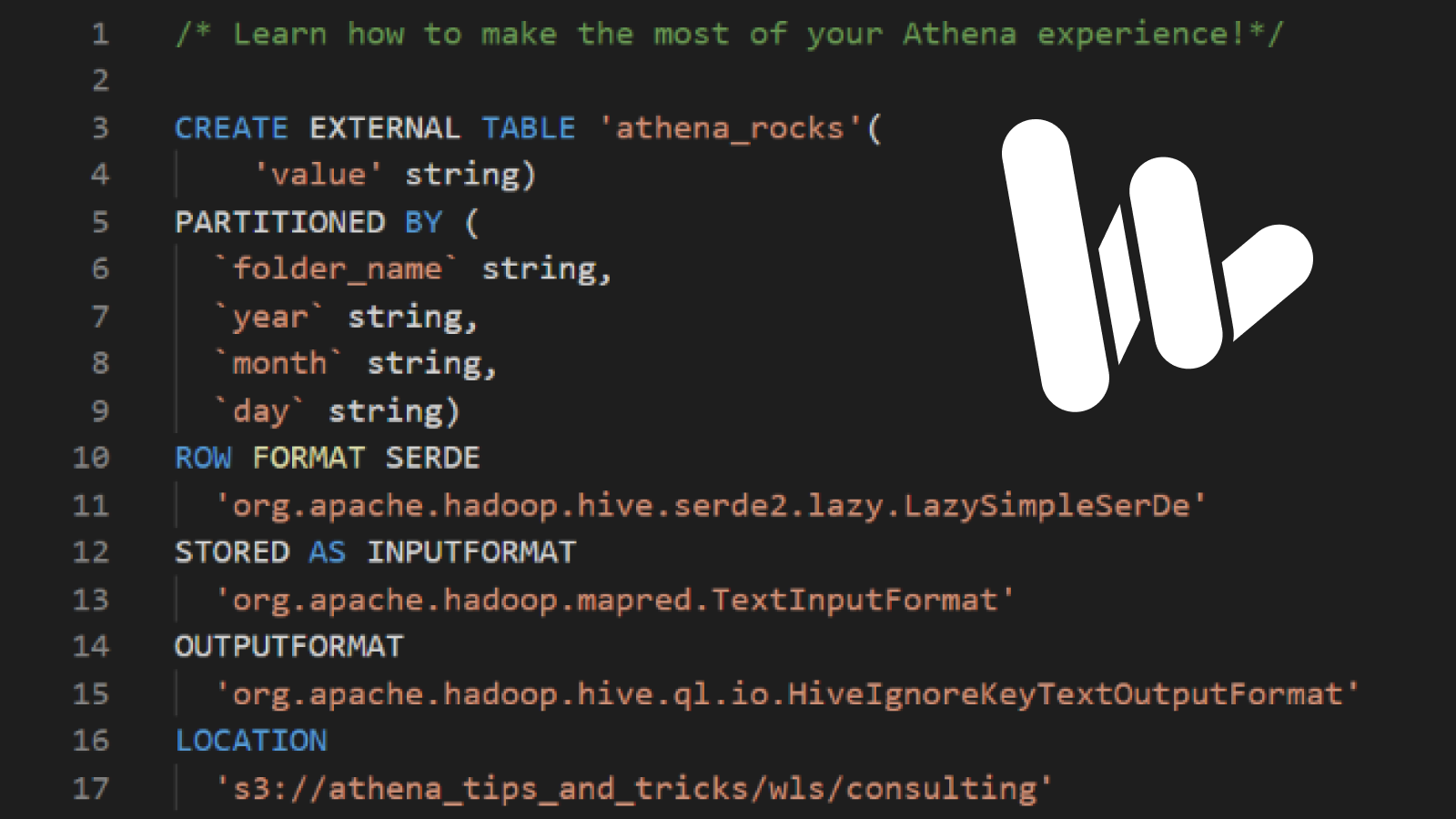
Task: Select the 'month' partition column
Action: (278, 363)
